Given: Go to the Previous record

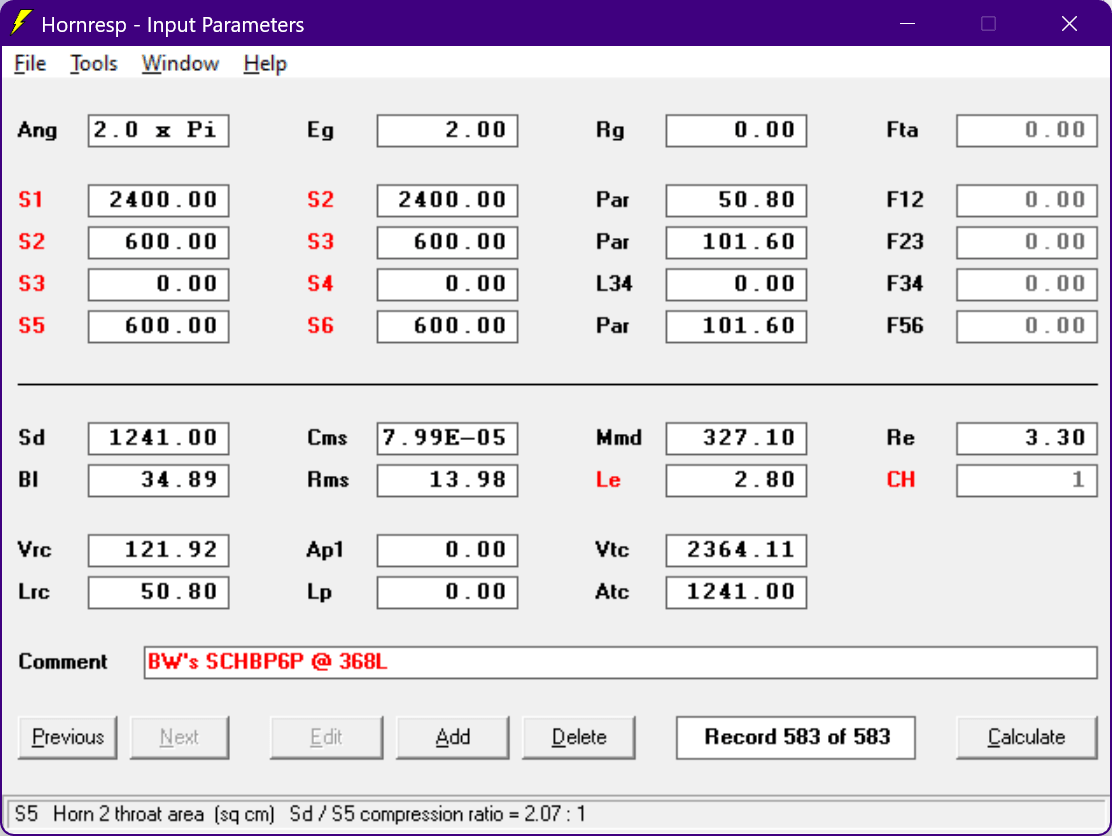Looking at the screenshot, I should (x=67, y=737).
